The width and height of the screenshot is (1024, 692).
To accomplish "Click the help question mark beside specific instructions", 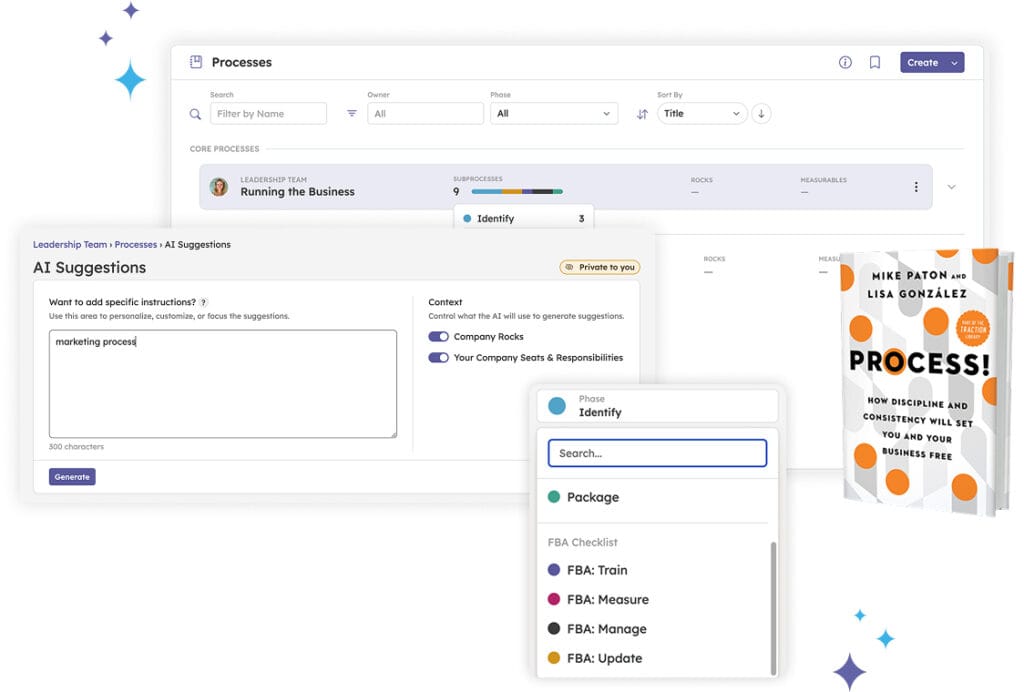I will pos(204,302).
